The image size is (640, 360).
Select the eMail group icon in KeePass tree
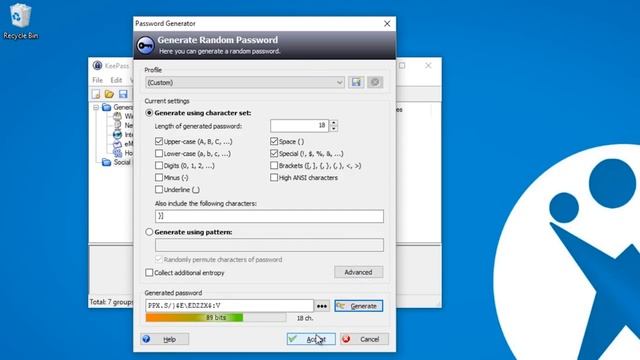117,144
